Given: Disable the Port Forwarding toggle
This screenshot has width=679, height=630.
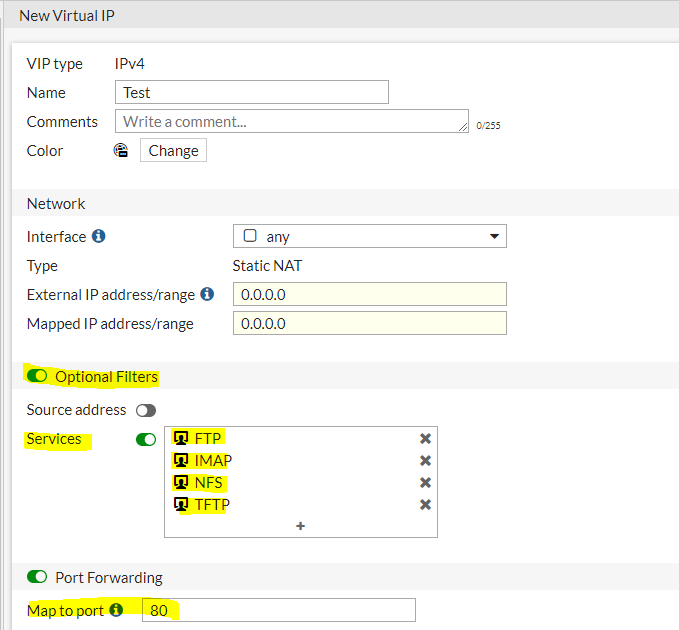Looking at the screenshot, I should click(x=38, y=577).
